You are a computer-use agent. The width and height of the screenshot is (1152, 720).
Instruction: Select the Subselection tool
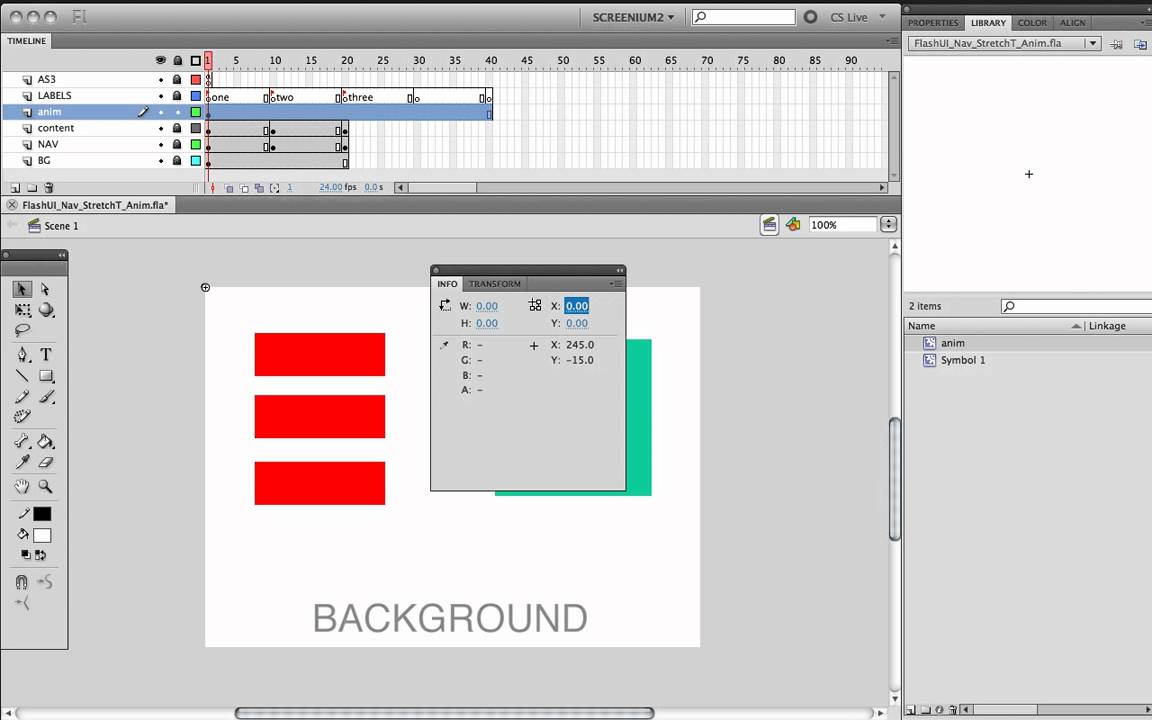pyautogui.click(x=46, y=289)
